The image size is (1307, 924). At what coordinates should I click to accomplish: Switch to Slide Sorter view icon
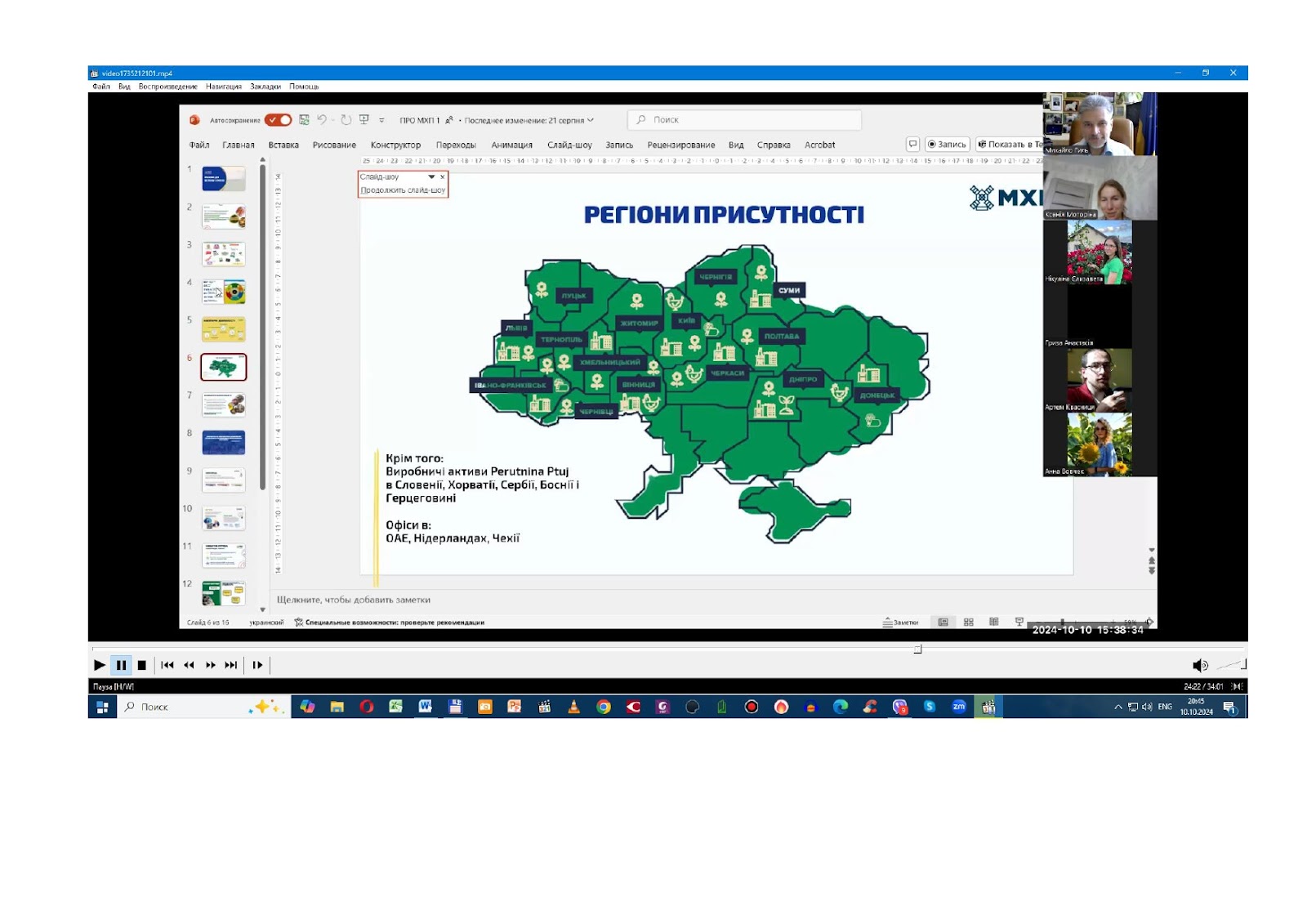[x=968, y=623]
